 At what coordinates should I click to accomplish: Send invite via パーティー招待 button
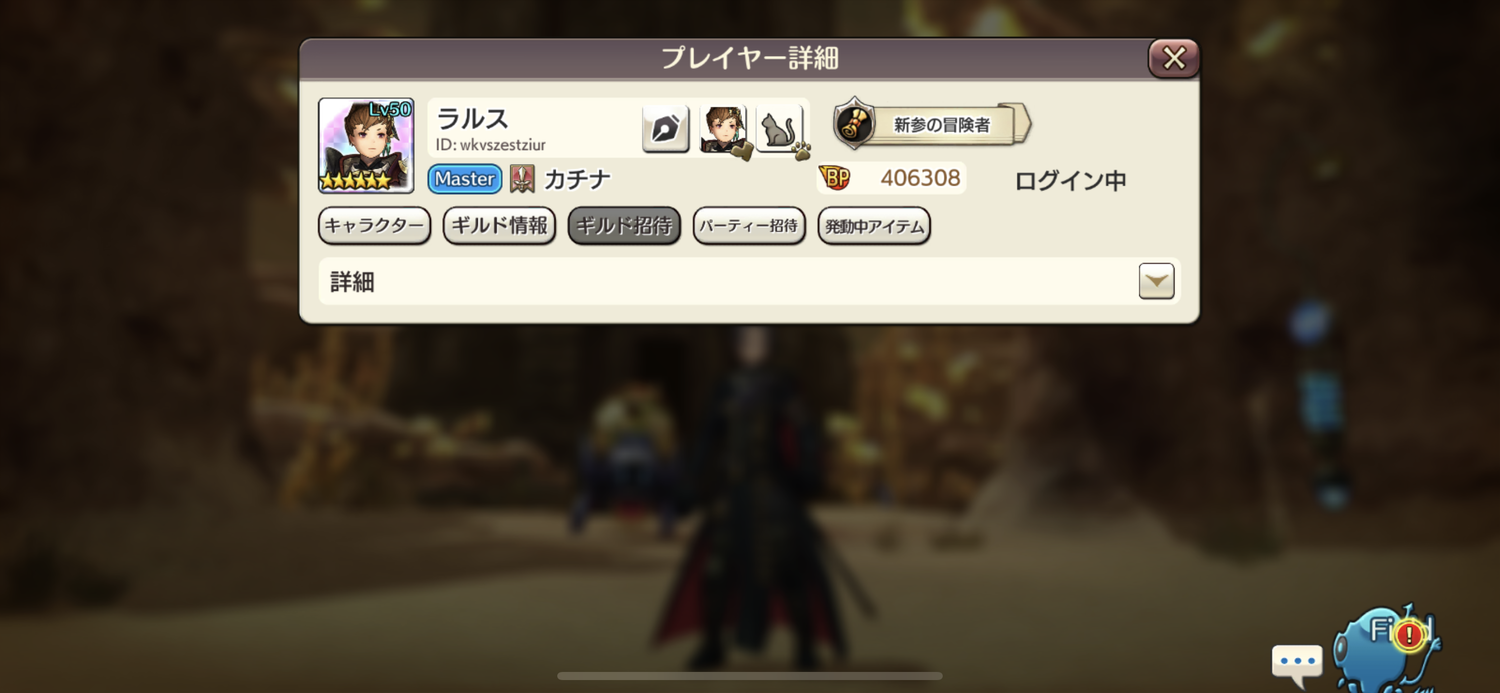(749, 226)
